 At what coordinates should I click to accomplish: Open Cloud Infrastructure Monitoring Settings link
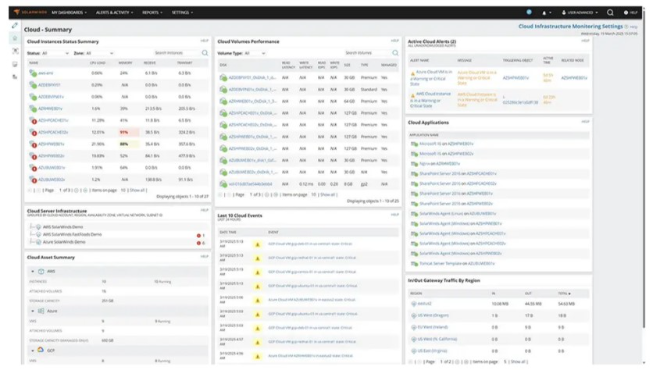[570, 27]
